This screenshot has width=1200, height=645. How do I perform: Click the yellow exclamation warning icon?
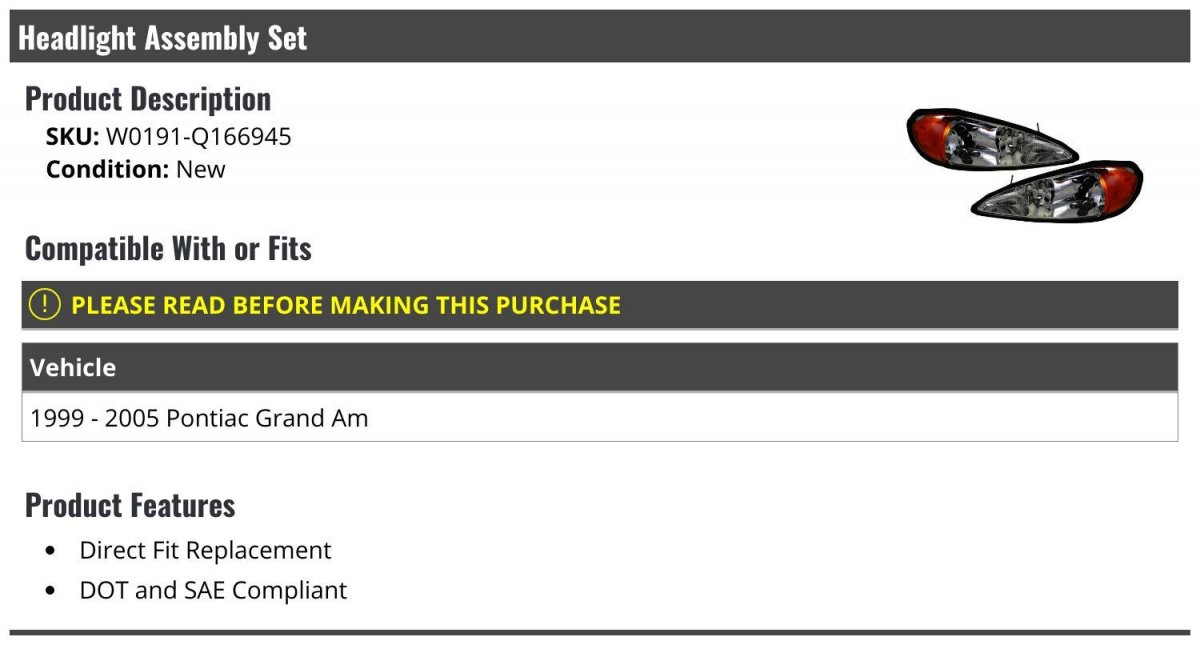click(44, 305)
